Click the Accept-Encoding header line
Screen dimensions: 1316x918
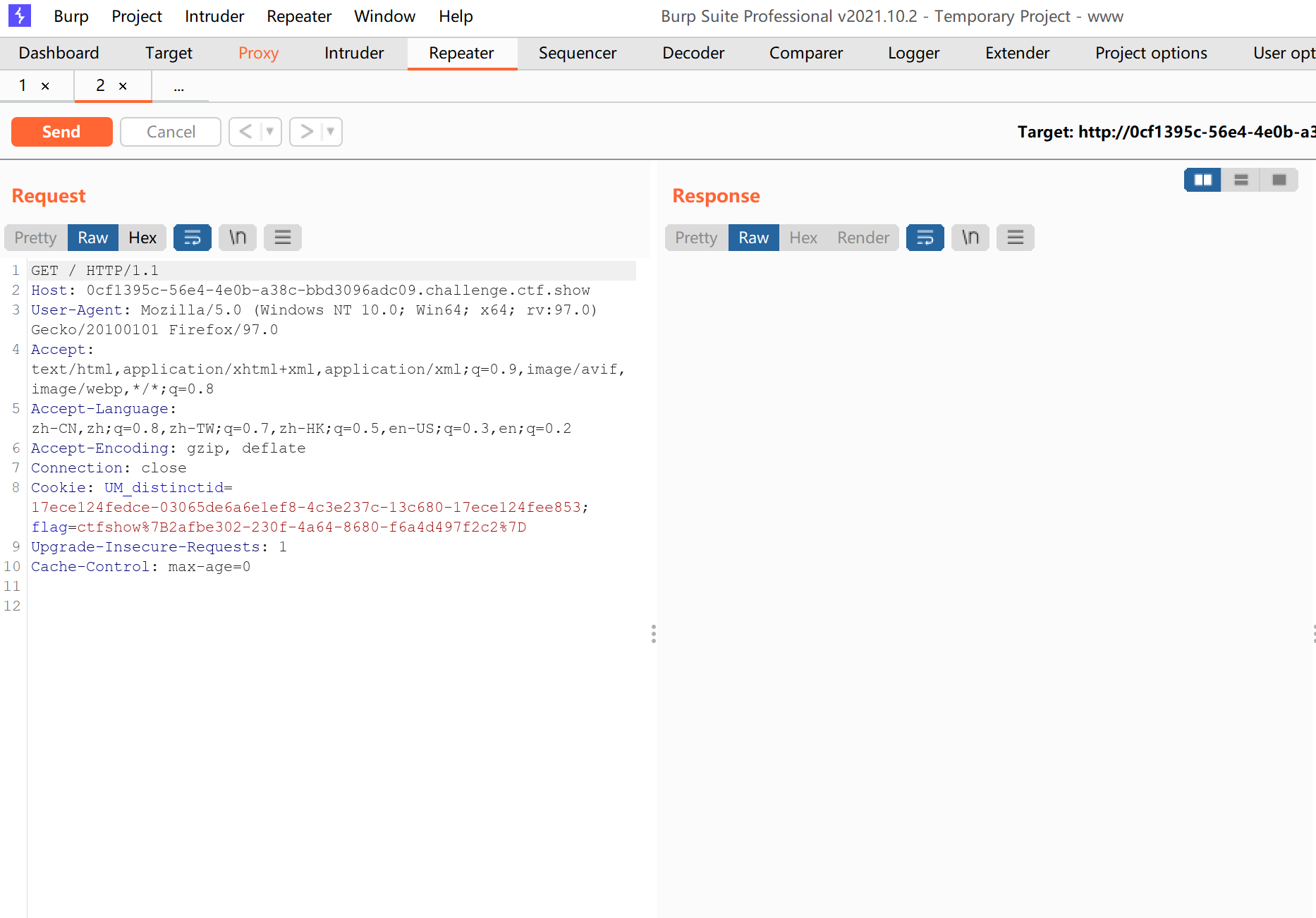coord(168,448)
